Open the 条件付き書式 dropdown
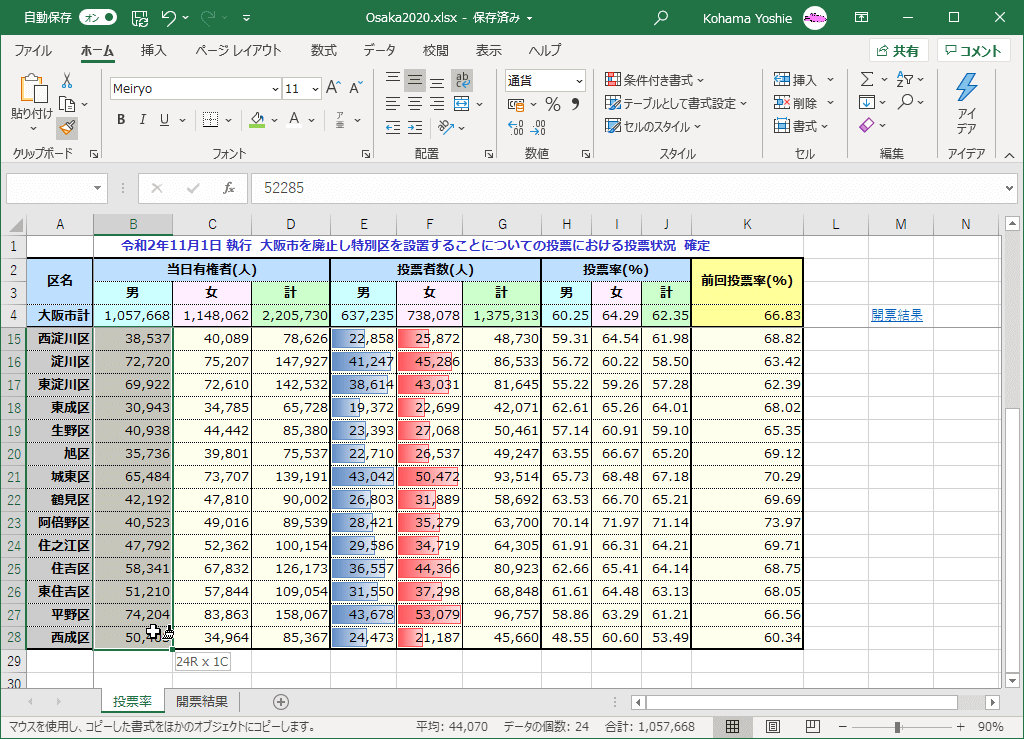1024x739 pixels. click(655, 80)
